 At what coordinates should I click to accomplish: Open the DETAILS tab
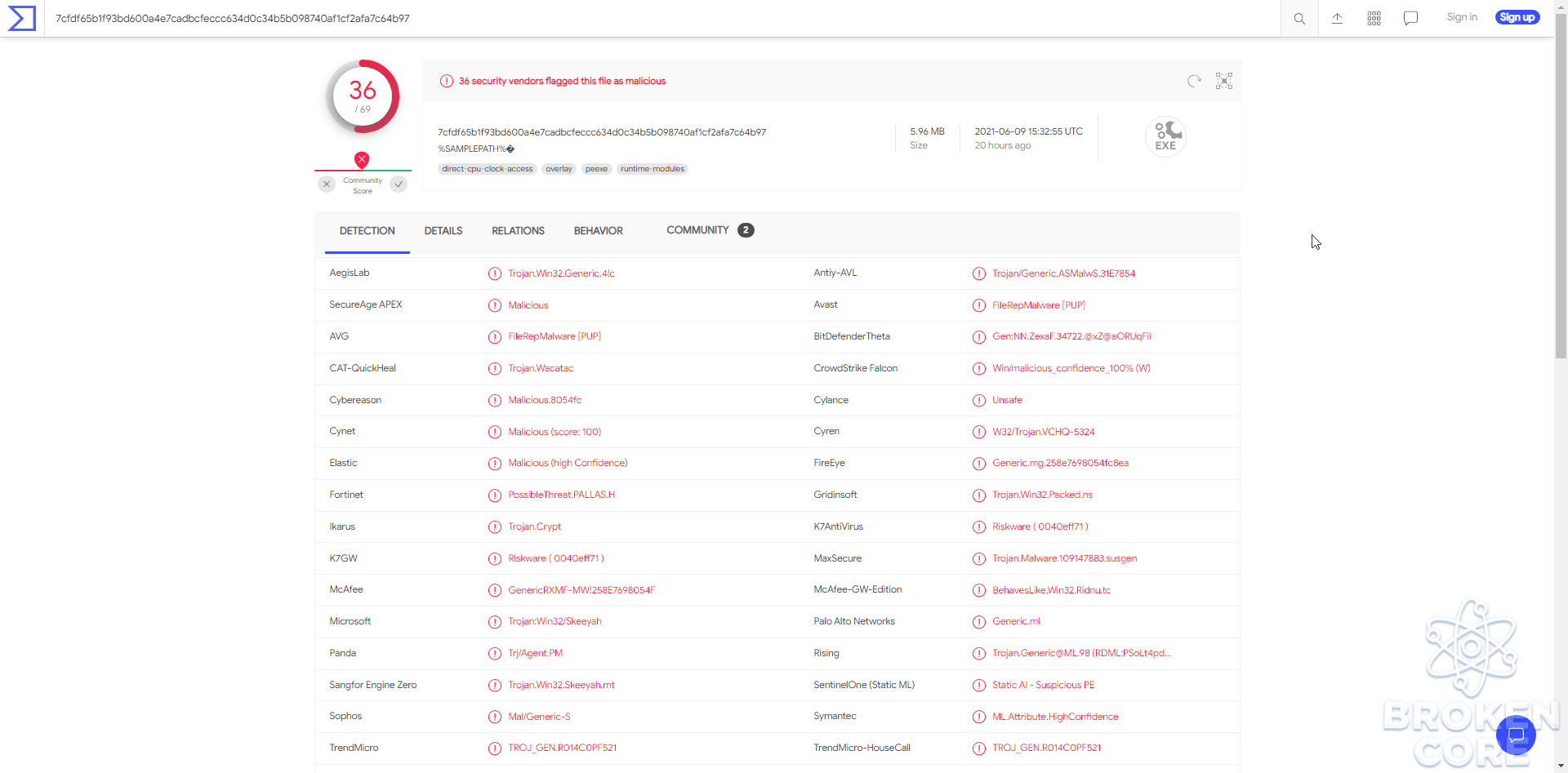[443, 231]
